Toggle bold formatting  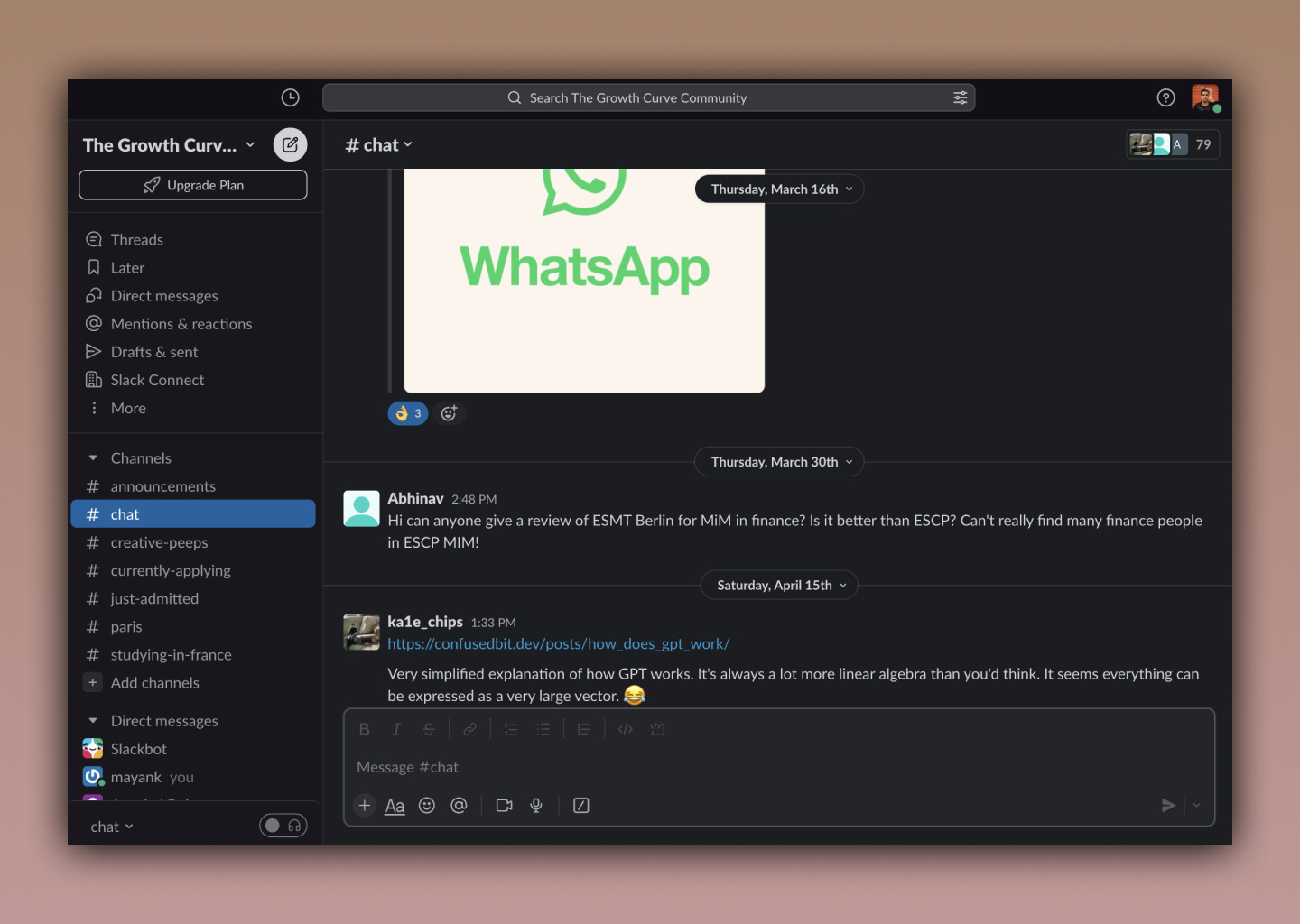point(364,729)
